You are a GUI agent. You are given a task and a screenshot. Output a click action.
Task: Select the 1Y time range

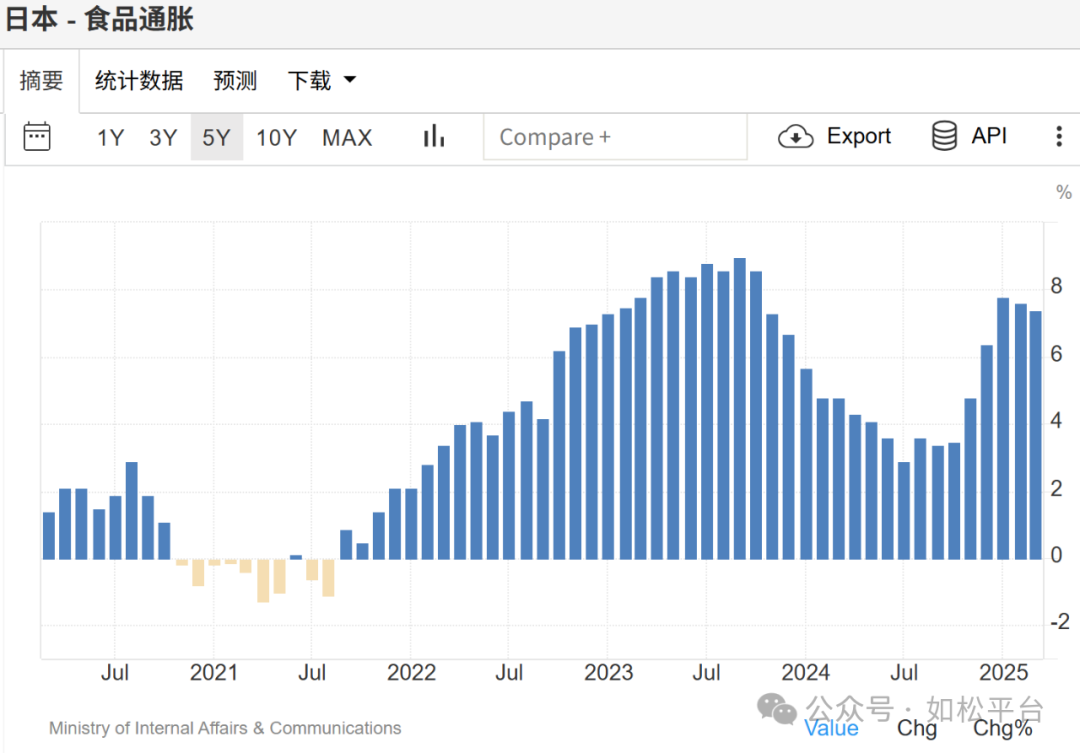pos(110,138)
